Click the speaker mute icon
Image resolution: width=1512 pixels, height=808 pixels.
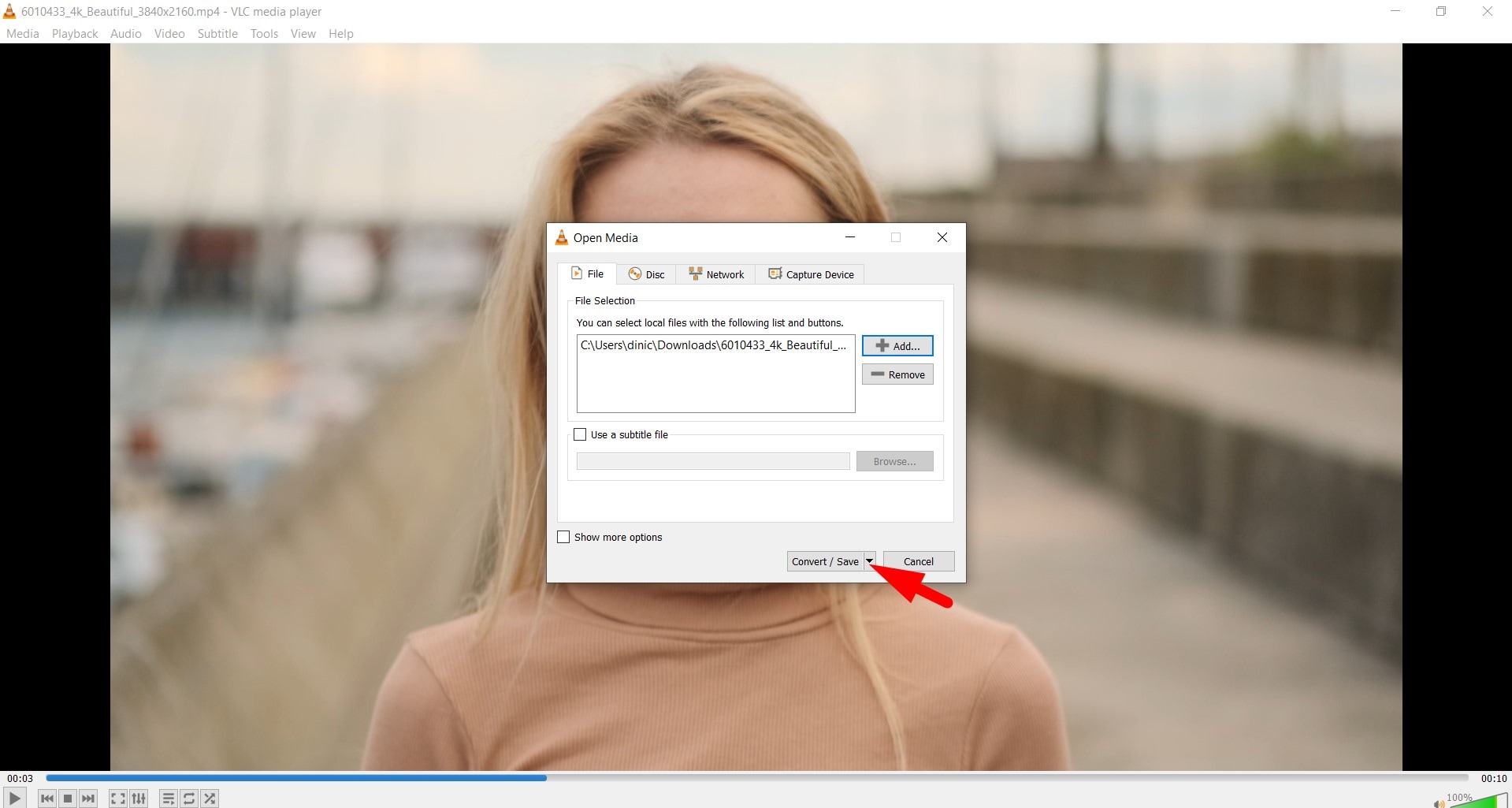pyautogui.click(x=1439, y=803)
